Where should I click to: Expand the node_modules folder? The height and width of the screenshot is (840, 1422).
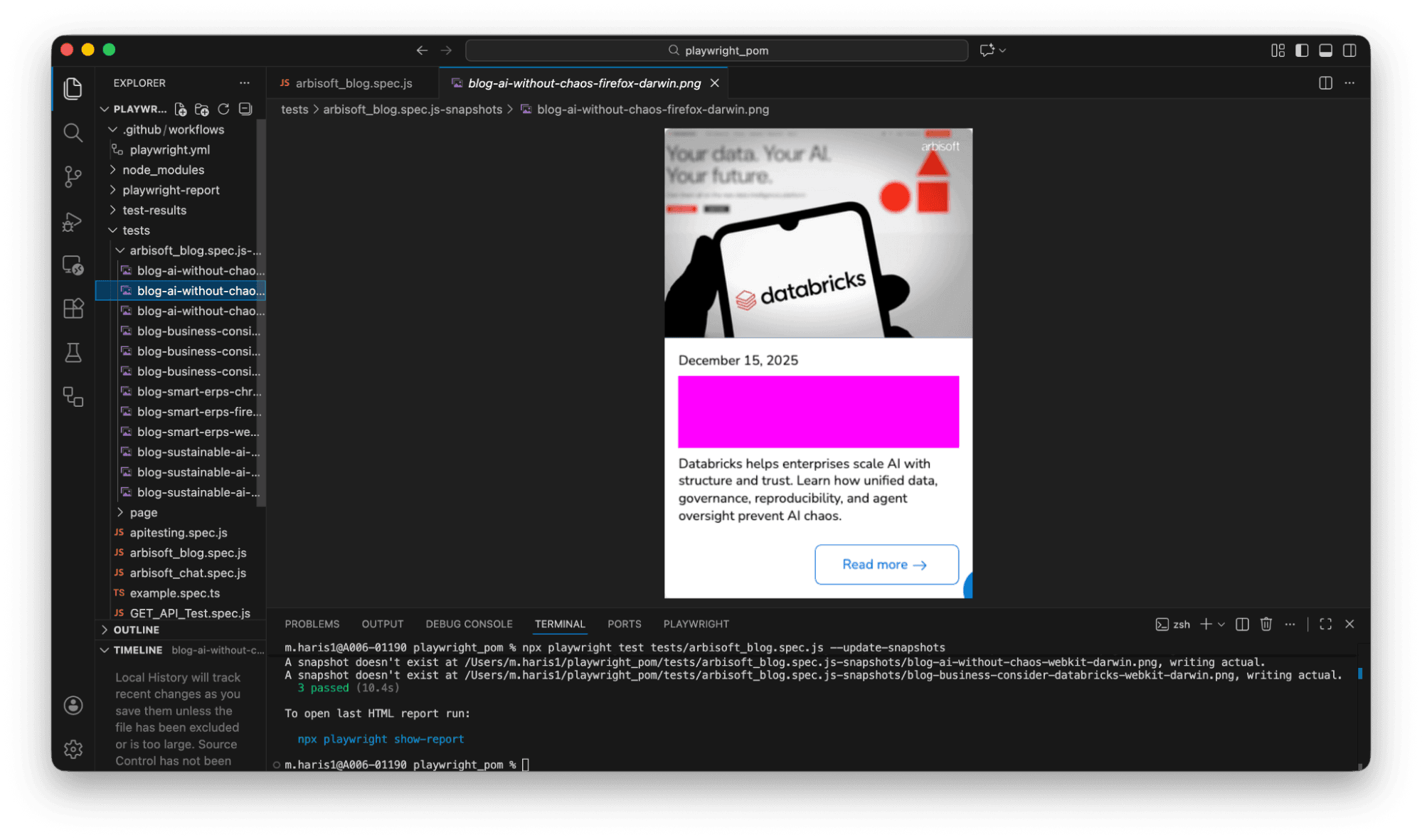(x=163, y=170)
